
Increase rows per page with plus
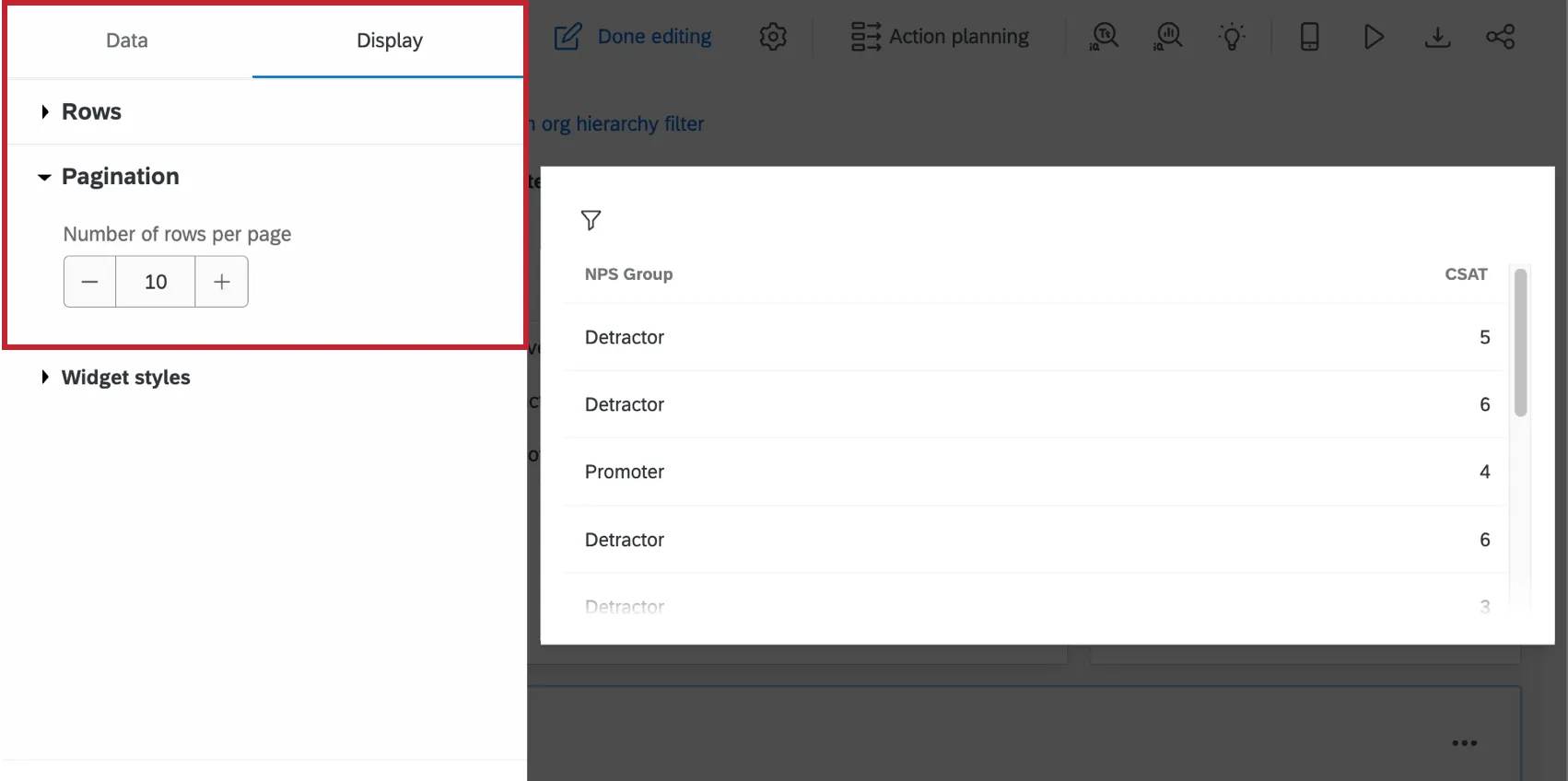222,282
